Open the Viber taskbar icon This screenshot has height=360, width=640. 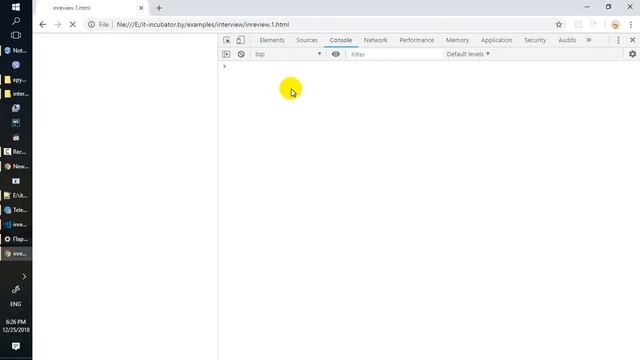coord(16,65)
